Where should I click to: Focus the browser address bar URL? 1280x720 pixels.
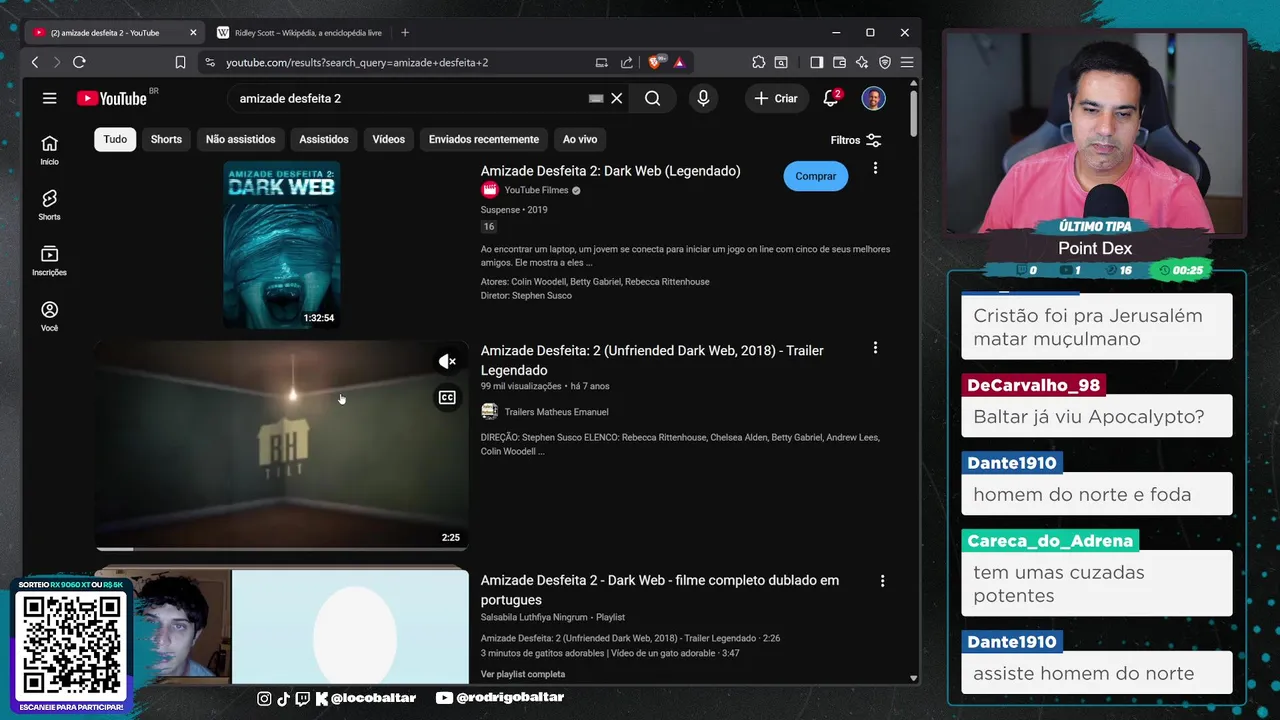pyautogui.click(x=357, y=62)
